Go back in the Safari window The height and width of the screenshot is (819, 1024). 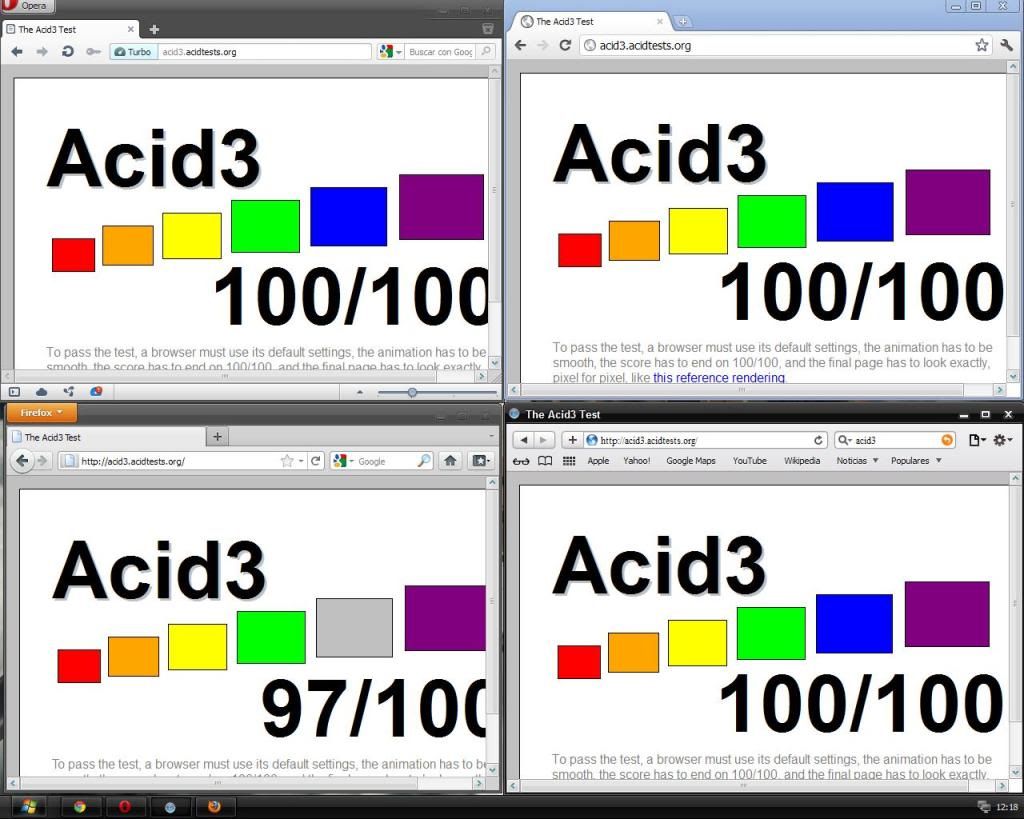pyautogui.click(x=523, y=440)
